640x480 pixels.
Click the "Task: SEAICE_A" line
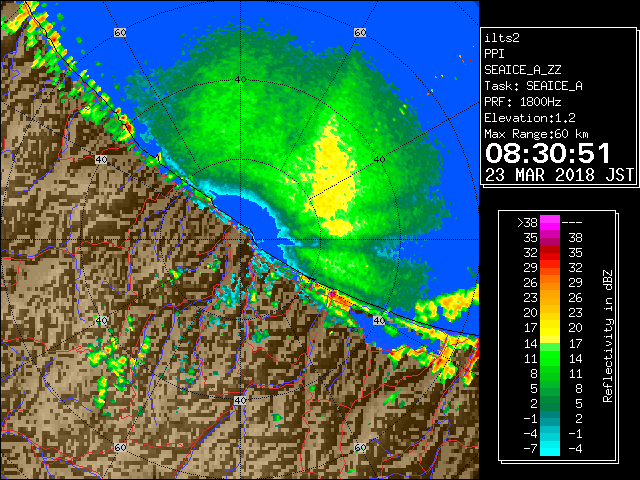click(533, 86)
